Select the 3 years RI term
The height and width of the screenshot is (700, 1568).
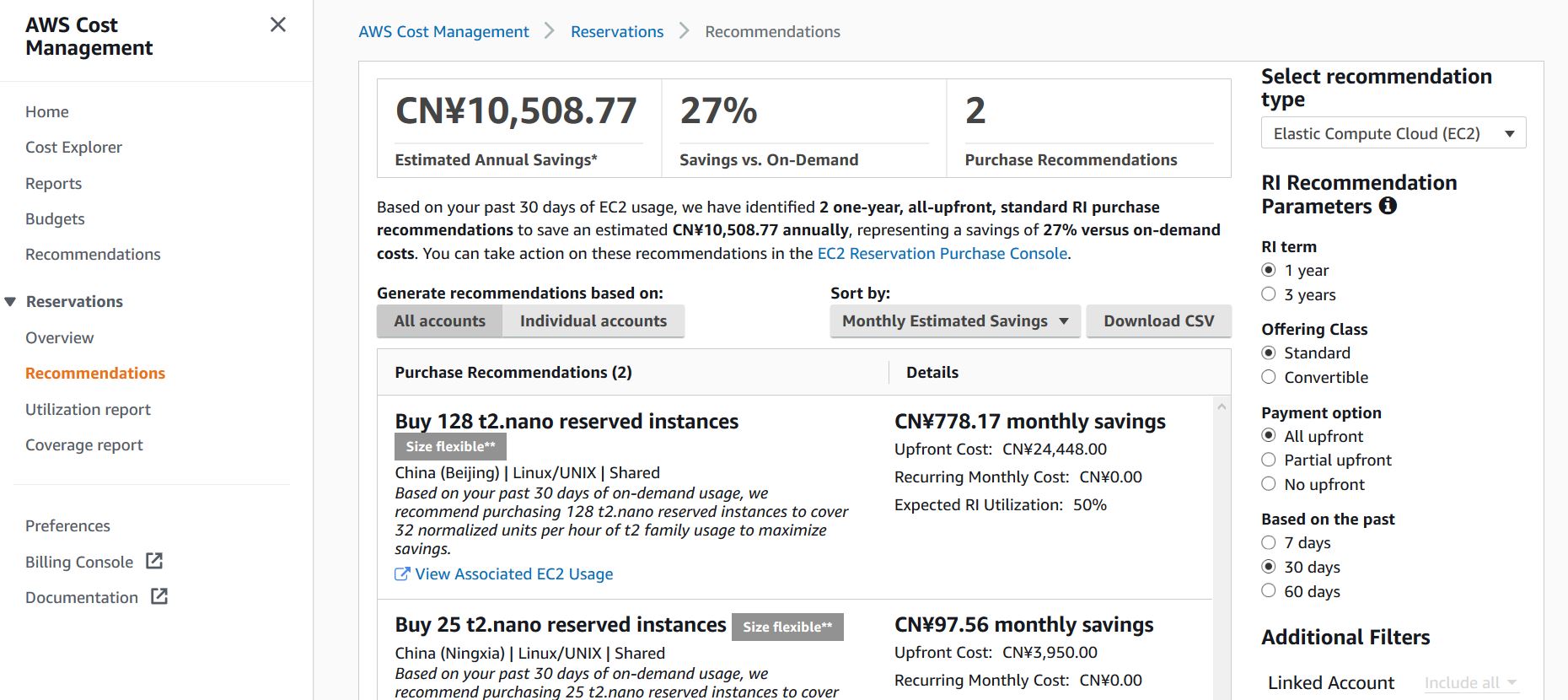coord(1269,294)
